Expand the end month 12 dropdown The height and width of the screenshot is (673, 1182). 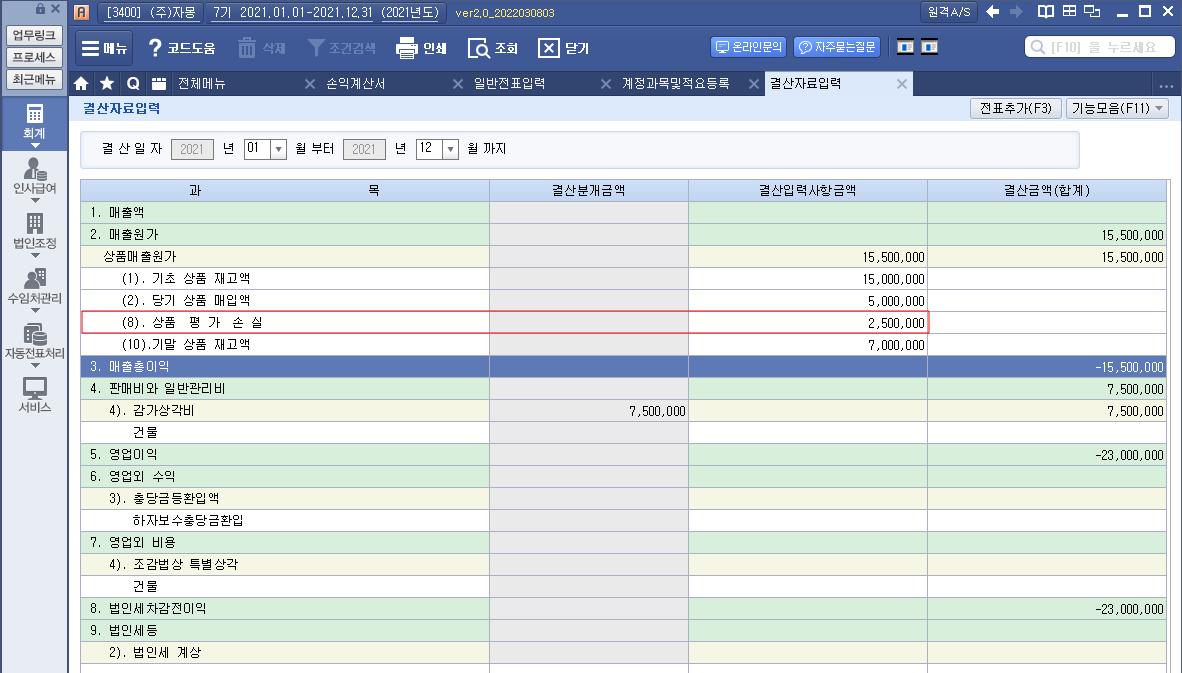click(450, 149)
